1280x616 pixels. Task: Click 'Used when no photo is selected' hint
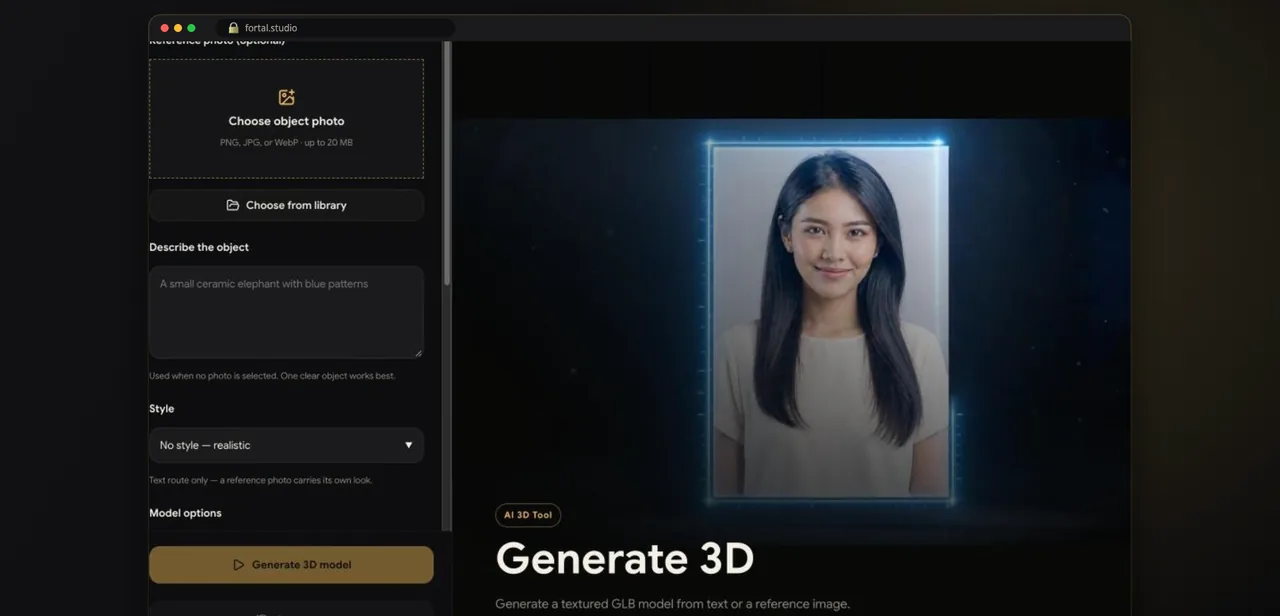tap(272, 376)
